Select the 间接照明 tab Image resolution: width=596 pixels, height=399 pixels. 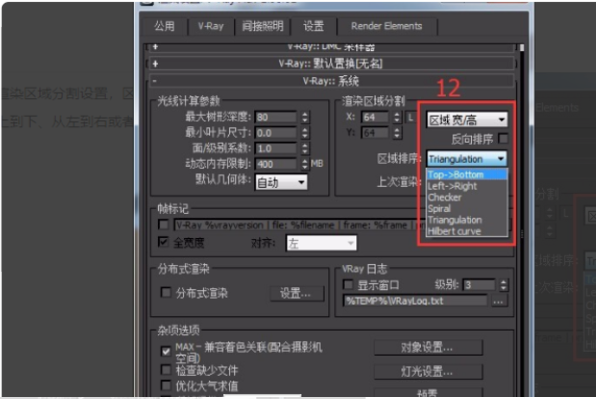pos(263,26)
